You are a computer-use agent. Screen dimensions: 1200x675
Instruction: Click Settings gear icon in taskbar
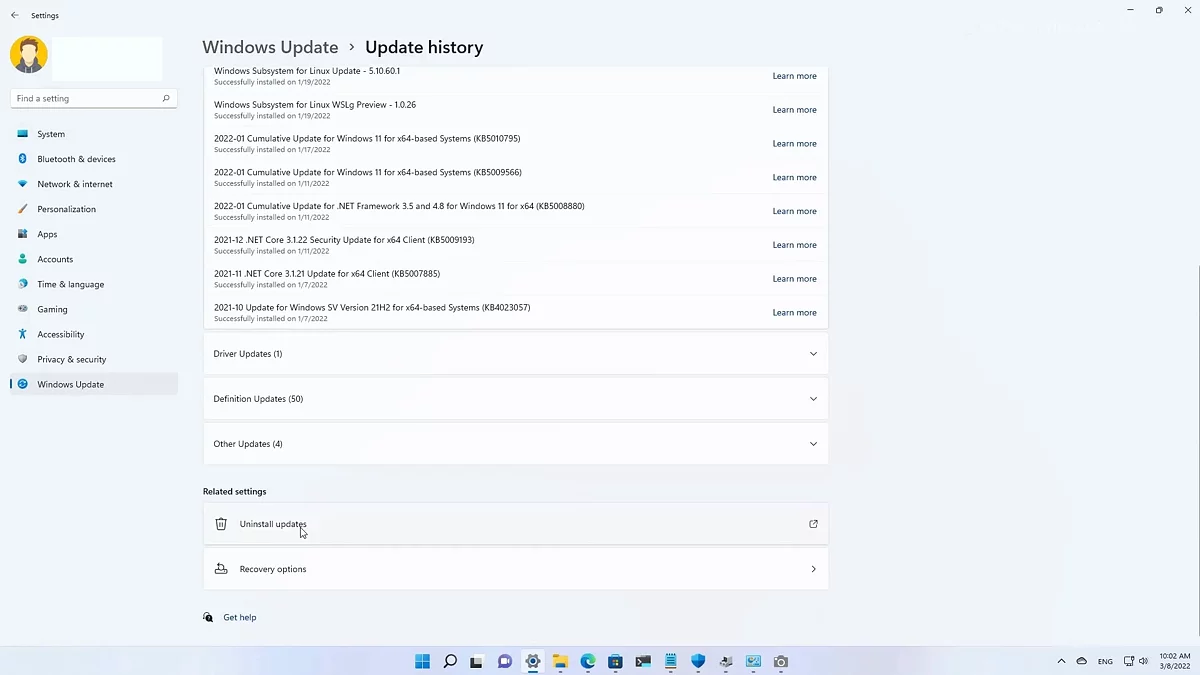click(532, 661)
